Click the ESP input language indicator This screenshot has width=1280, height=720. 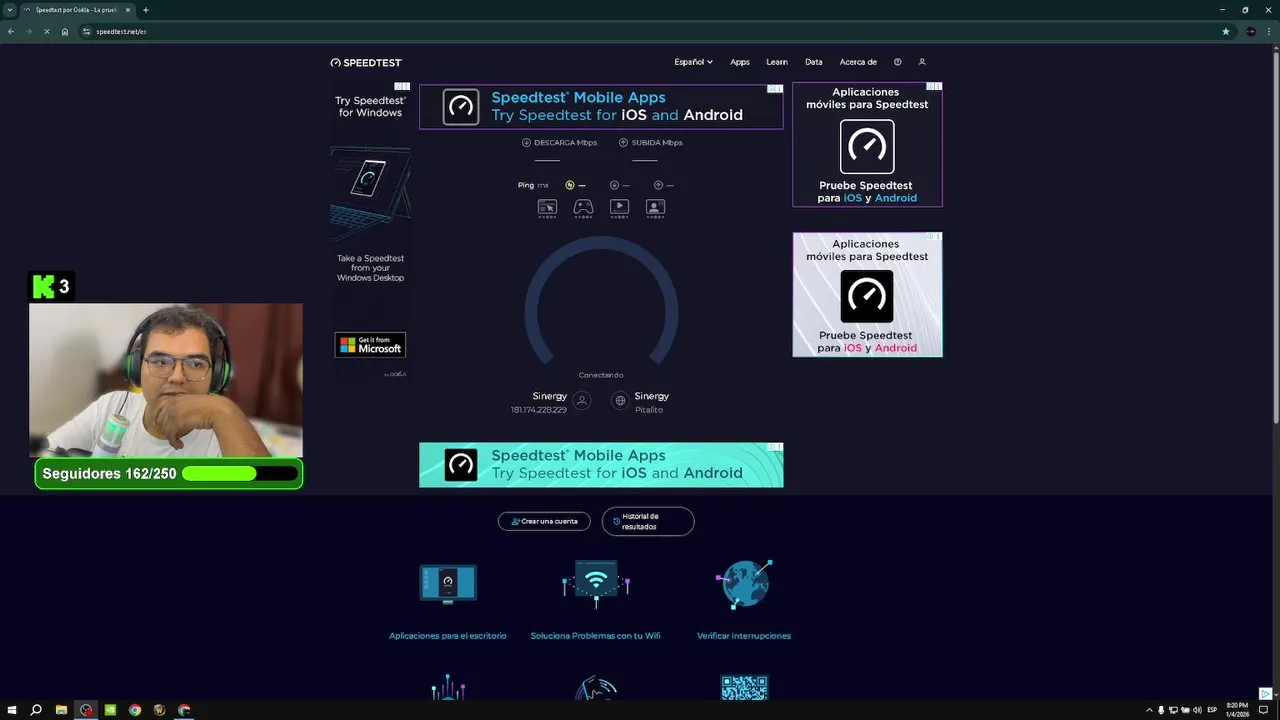coord(1212,710)
